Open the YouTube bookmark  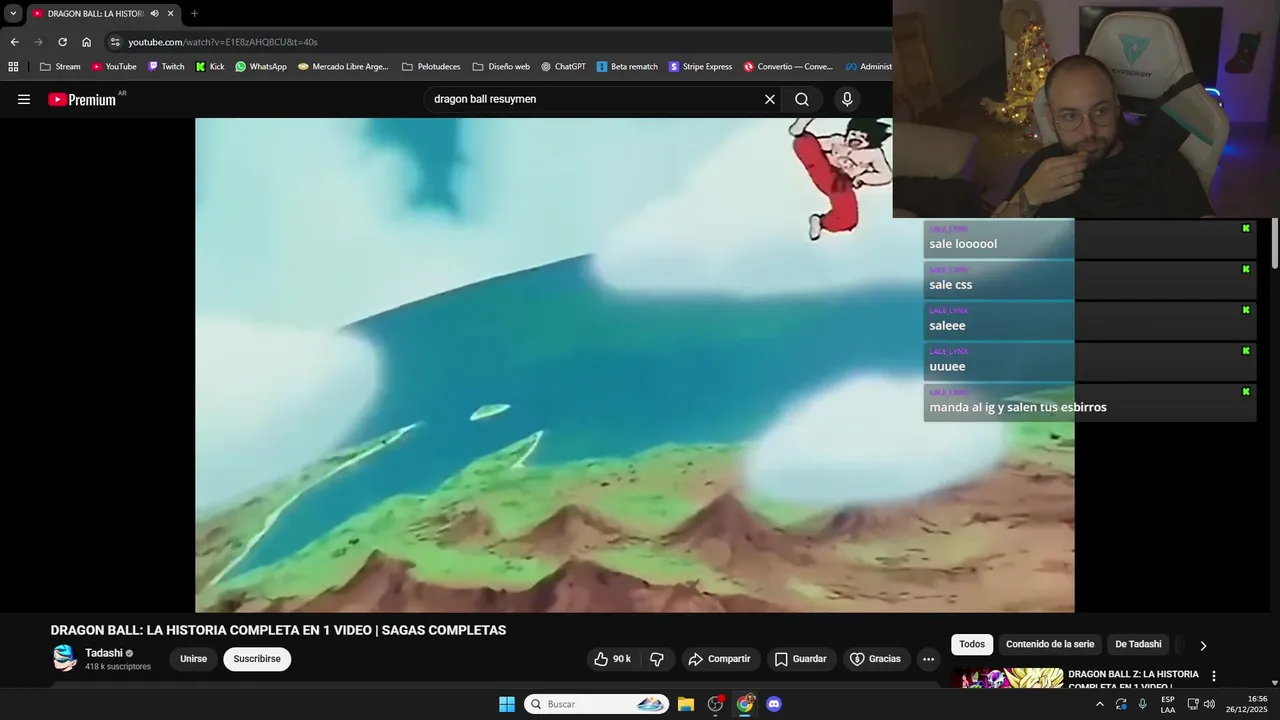pyautogui.click(x=114, y=67)
